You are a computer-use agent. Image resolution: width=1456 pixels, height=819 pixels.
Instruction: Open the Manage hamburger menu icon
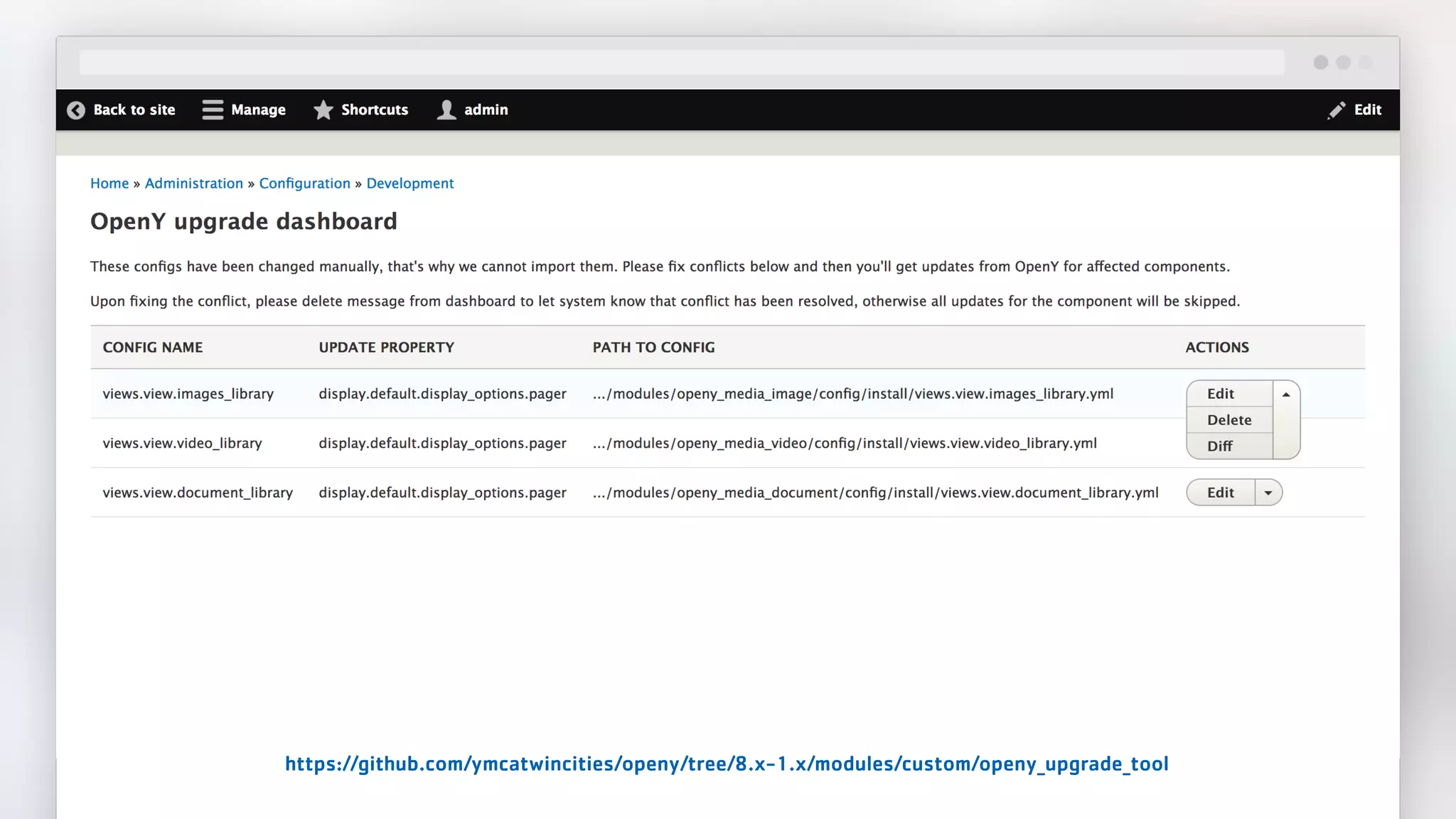coord(213,109)
